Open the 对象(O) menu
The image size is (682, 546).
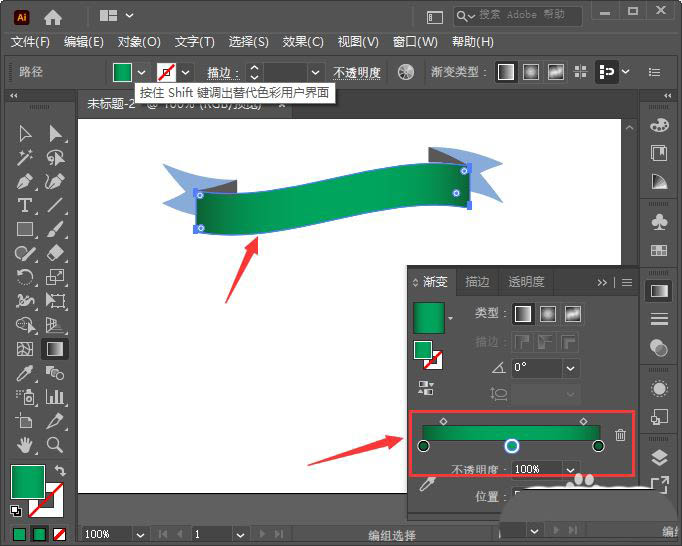[139, 42]
